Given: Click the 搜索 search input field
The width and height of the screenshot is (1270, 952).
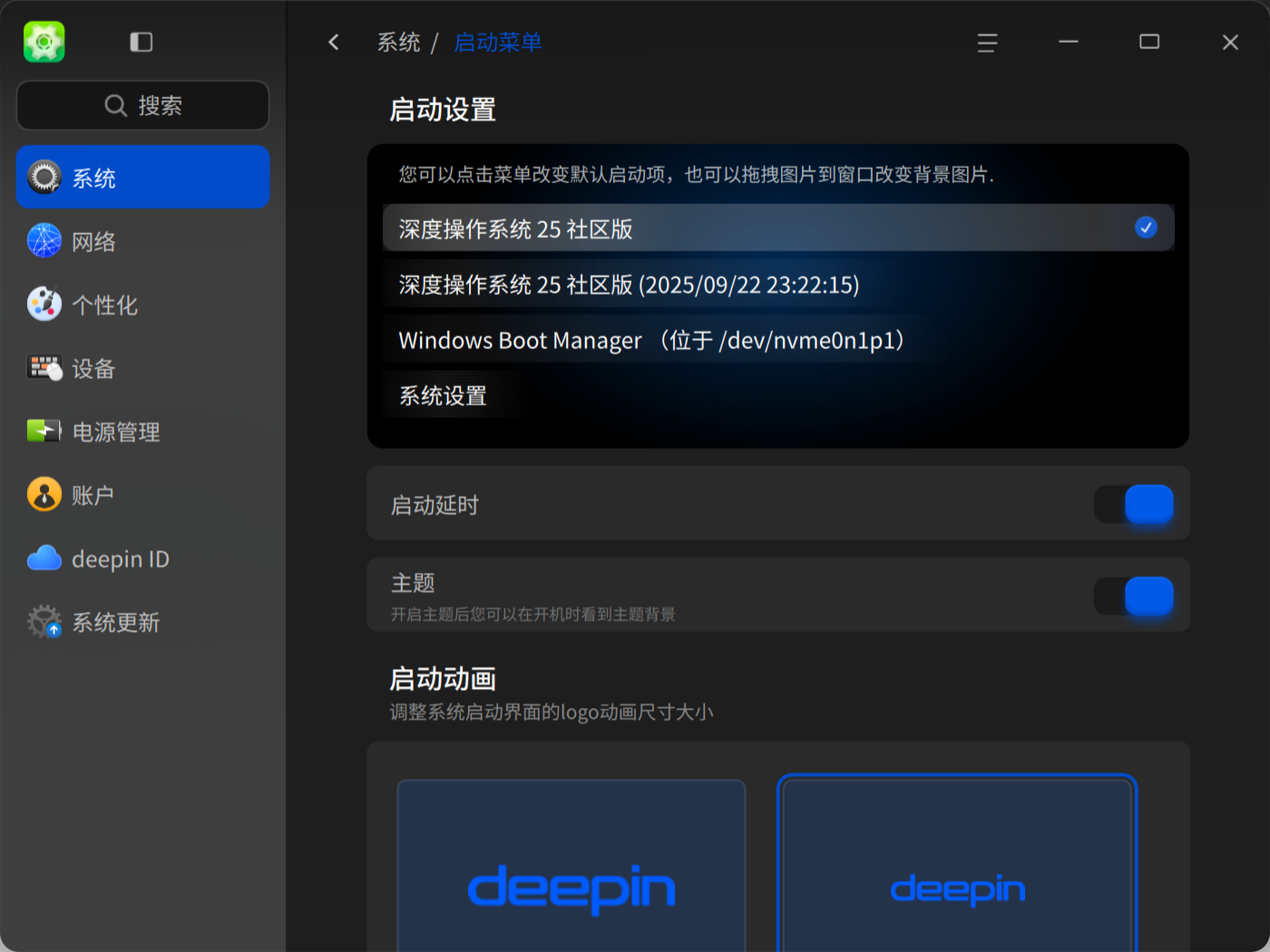Looking at the screenshot, I should (x=143, y=105).
